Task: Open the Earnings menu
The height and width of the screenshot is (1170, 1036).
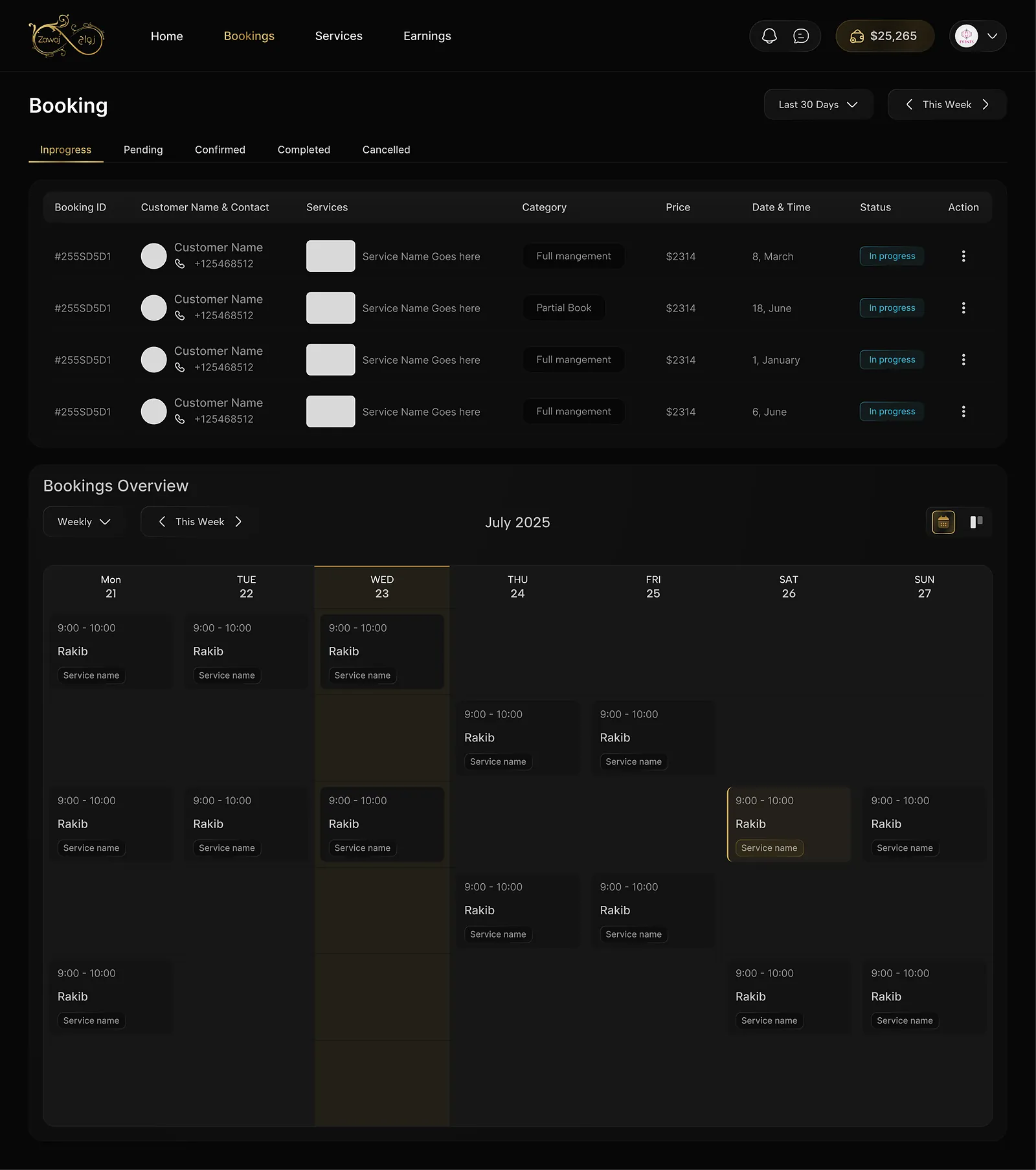Action: pos(427,36)
